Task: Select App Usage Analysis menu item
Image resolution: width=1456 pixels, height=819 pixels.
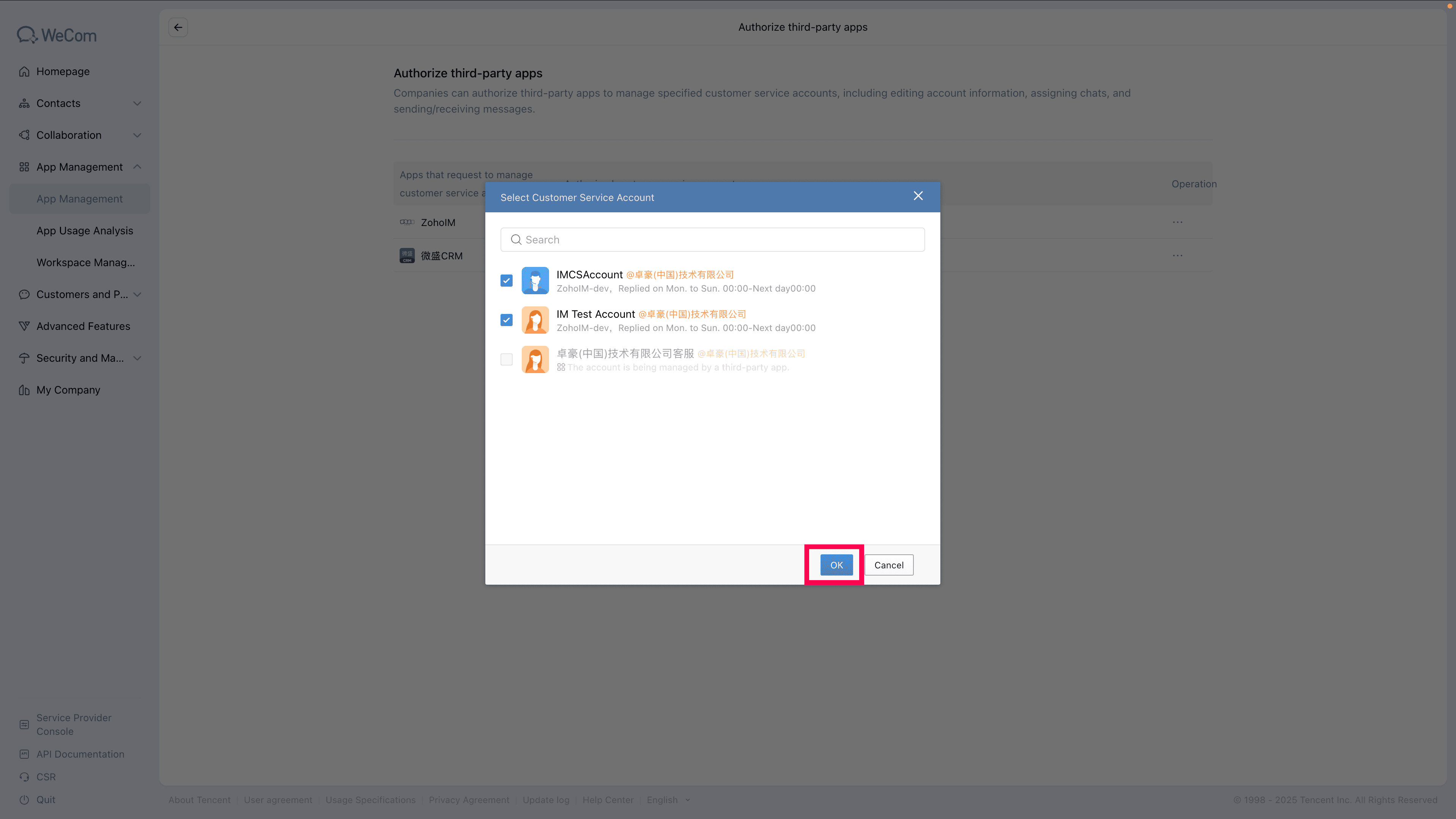Action: (x=85, y=231)
